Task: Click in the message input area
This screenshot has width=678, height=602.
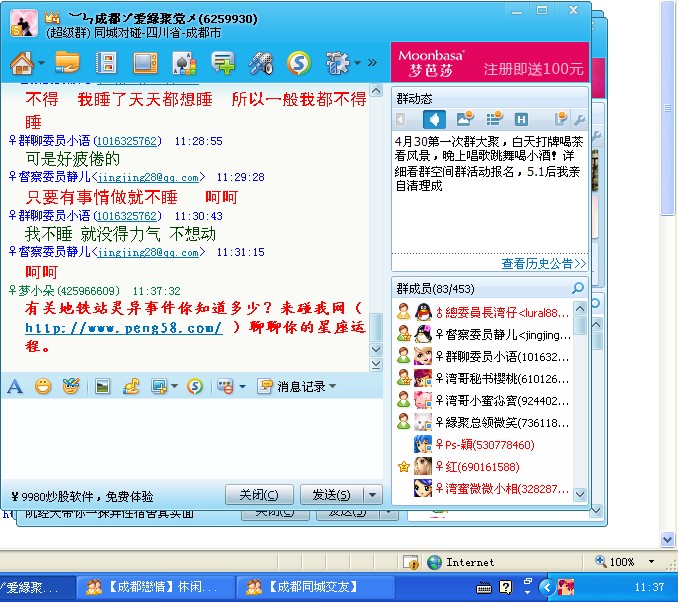Action: [192, 438]
